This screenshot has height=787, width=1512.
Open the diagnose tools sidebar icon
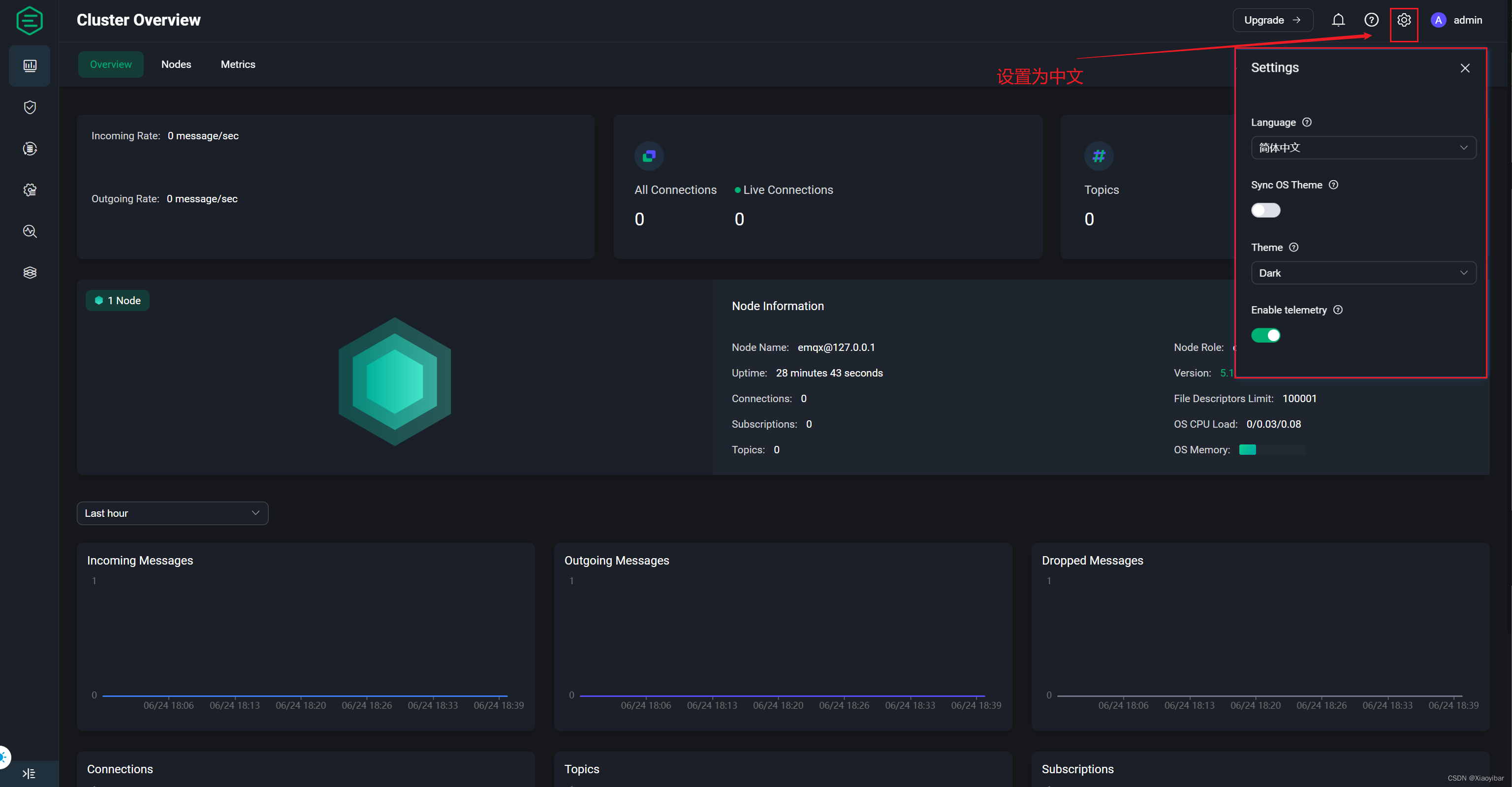click(x=30, y=231)
